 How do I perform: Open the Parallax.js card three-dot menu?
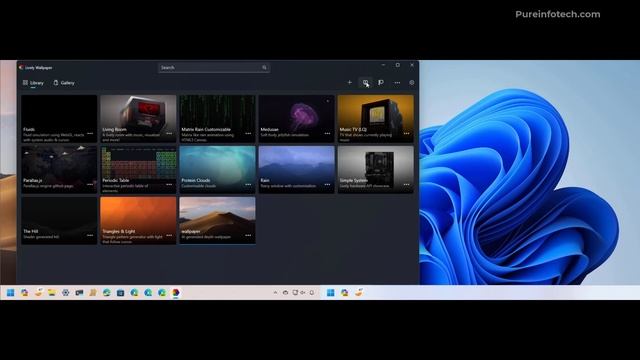(x=90, y=184)
